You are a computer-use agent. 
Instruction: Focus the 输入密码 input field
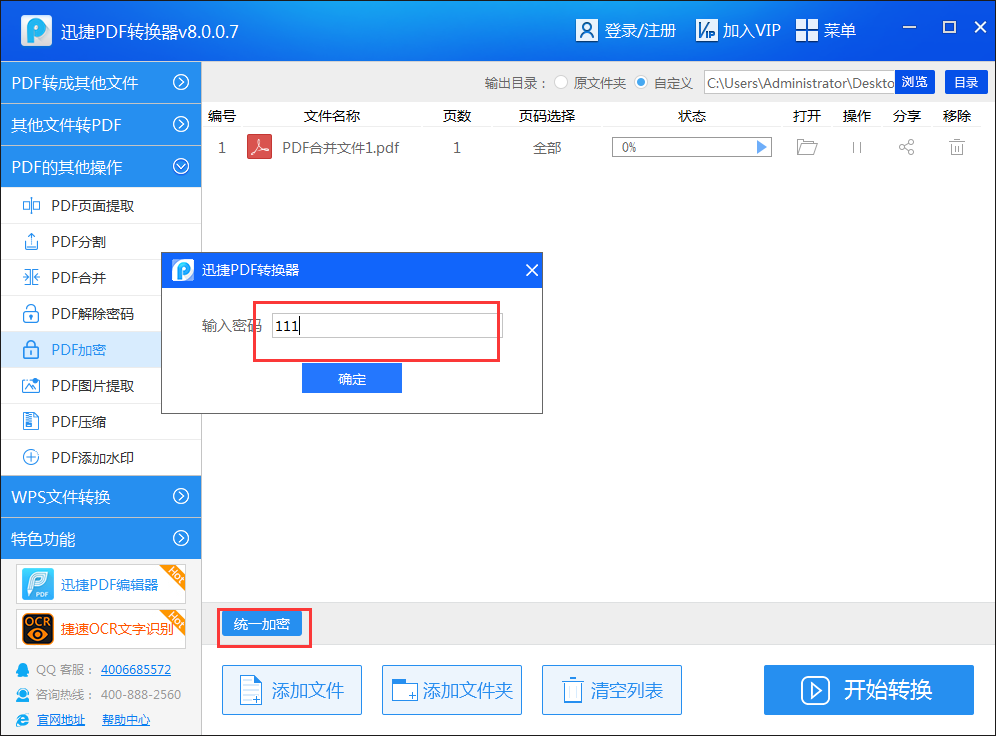(387, 326)
